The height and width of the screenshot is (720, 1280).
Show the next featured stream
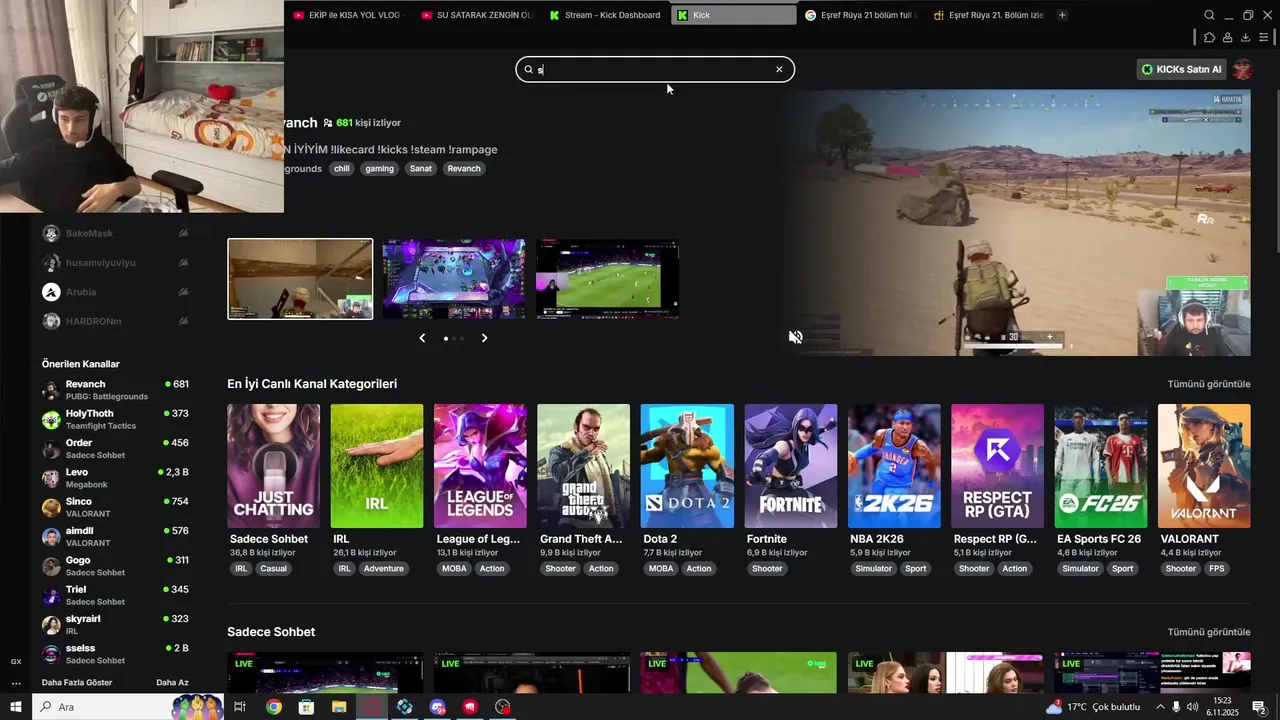click(x=484, y=338)
